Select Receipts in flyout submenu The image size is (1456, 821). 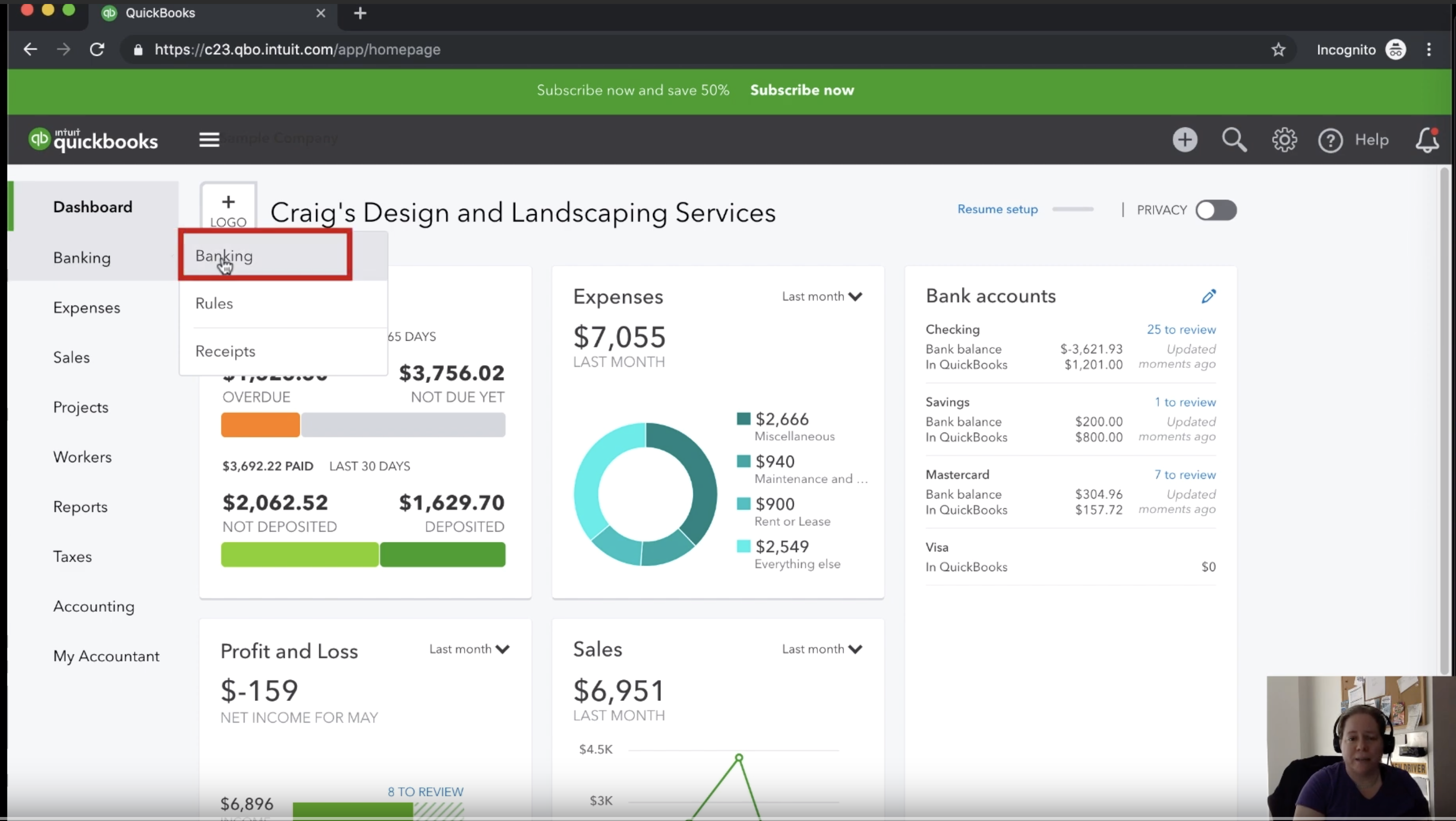pos(283,351)
